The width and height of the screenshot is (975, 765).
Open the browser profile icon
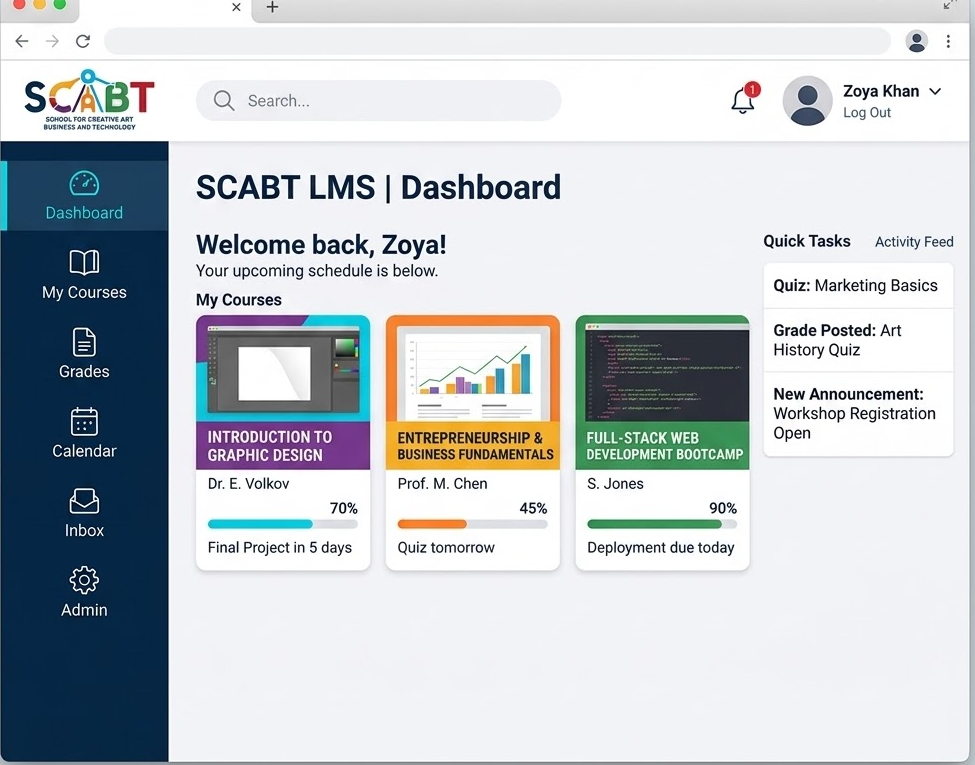click(916, 41)
